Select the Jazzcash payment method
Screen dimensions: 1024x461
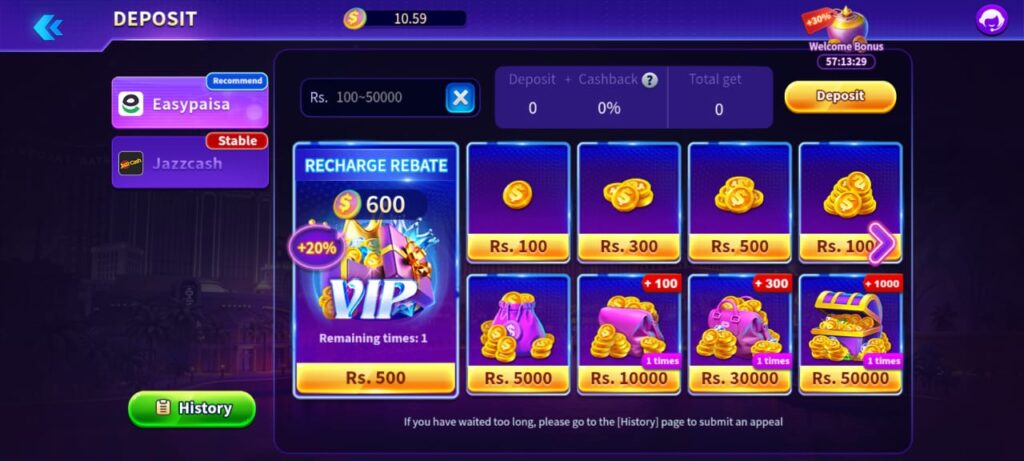(x=189, y=161)
